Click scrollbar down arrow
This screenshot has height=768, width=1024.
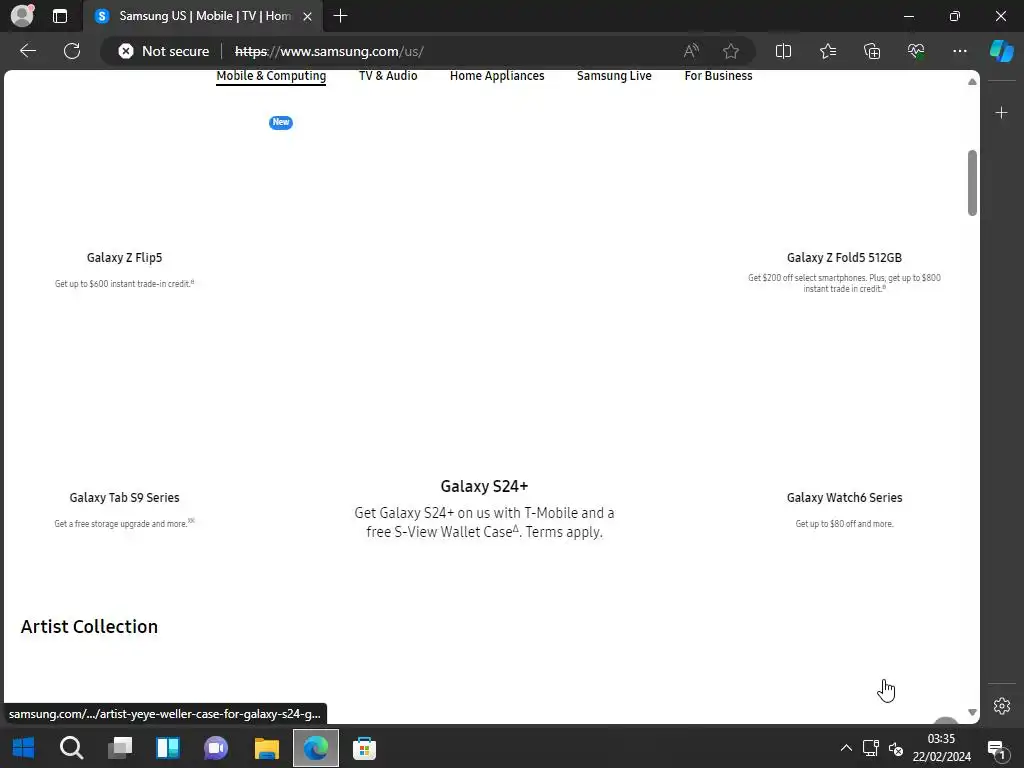pyautogui.click(x=972, y=712)
